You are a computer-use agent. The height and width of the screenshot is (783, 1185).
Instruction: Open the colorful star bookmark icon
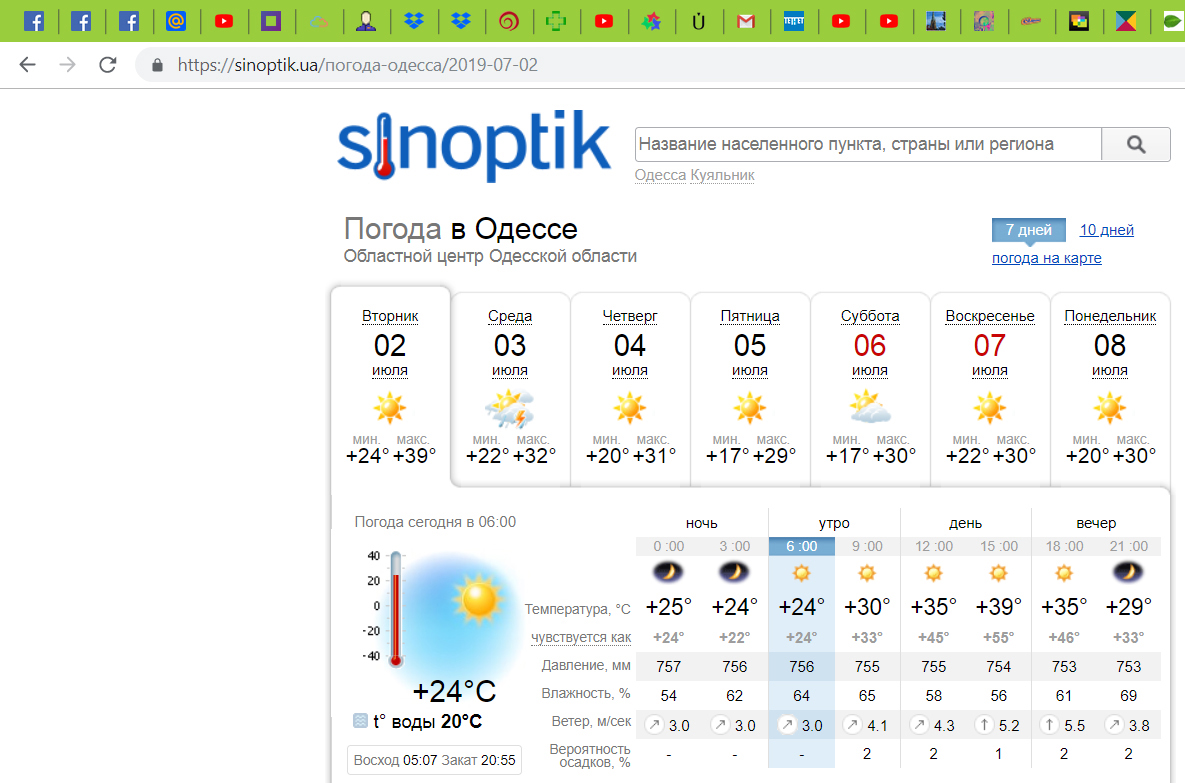coord(651,21)
